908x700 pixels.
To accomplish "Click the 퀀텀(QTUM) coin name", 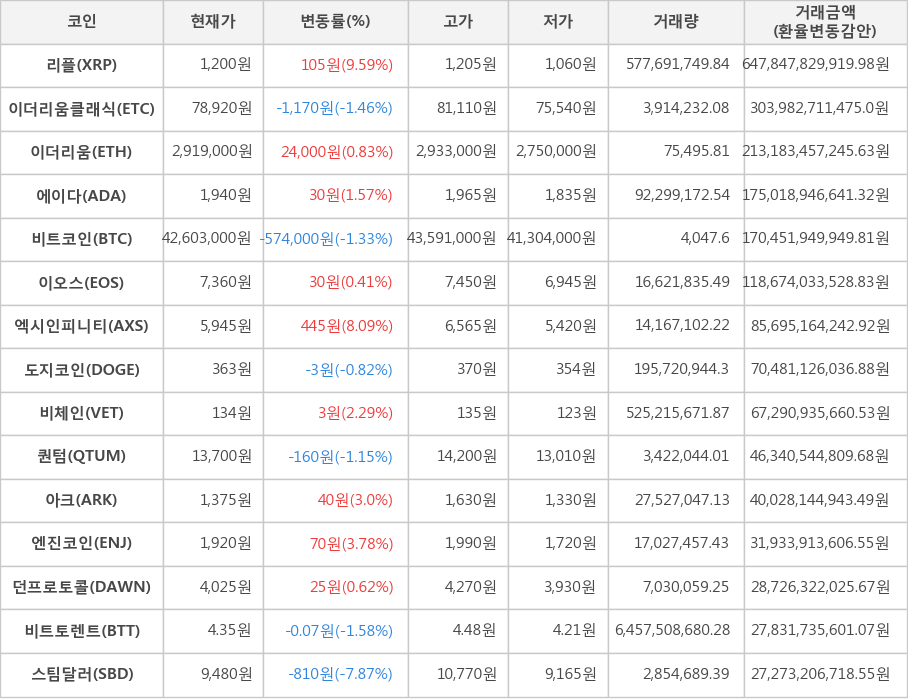I will click(x=81, y=457).
